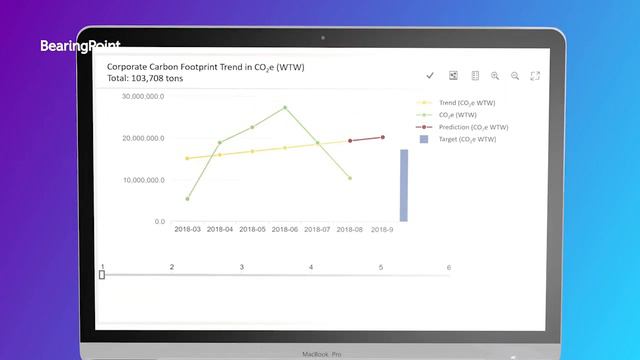This screenshot has width=640, height=360.
Task: Click the 2018-08 green CO2e data point
Action: coord(350,178)
